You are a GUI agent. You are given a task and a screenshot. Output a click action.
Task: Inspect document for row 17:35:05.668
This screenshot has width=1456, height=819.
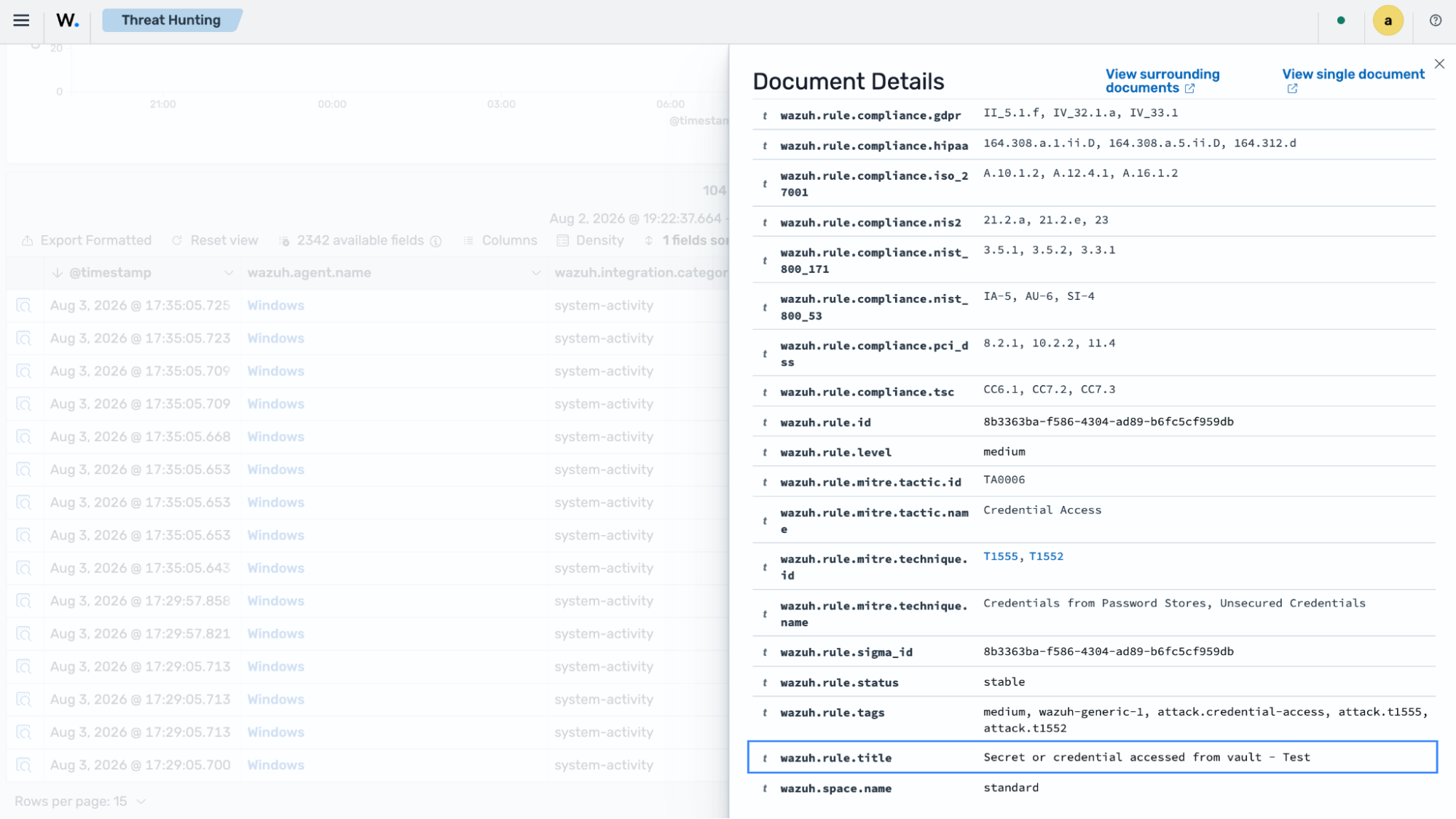click(24, 437)
